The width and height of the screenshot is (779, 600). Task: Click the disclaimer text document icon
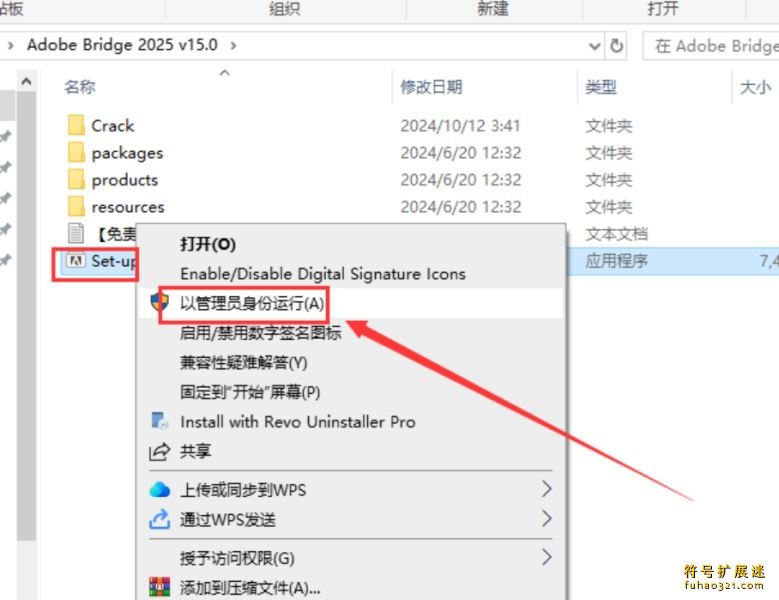pyautogui.click(x=76, y=233)
